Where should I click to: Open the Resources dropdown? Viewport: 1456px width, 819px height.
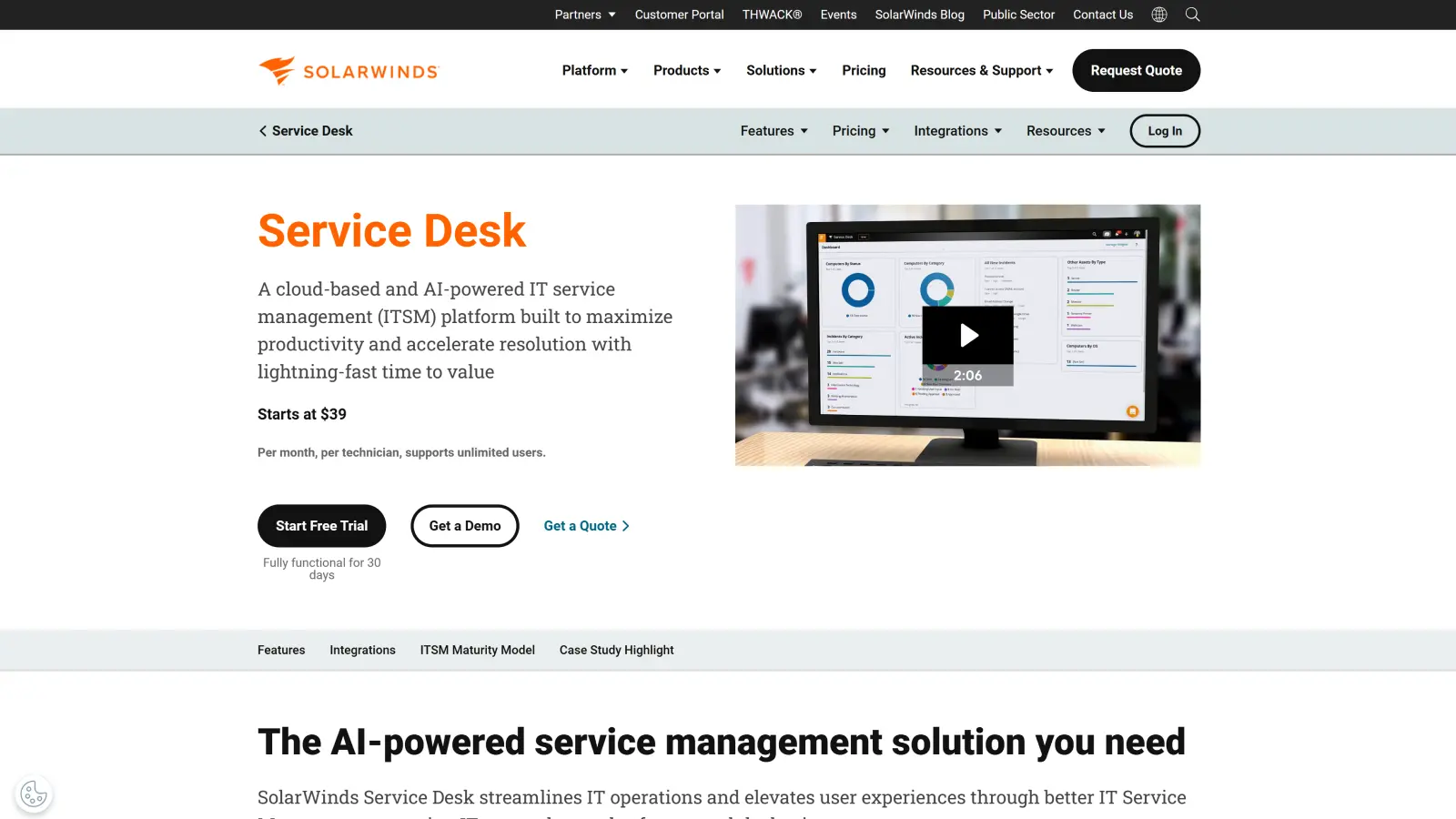[1067, 131]
